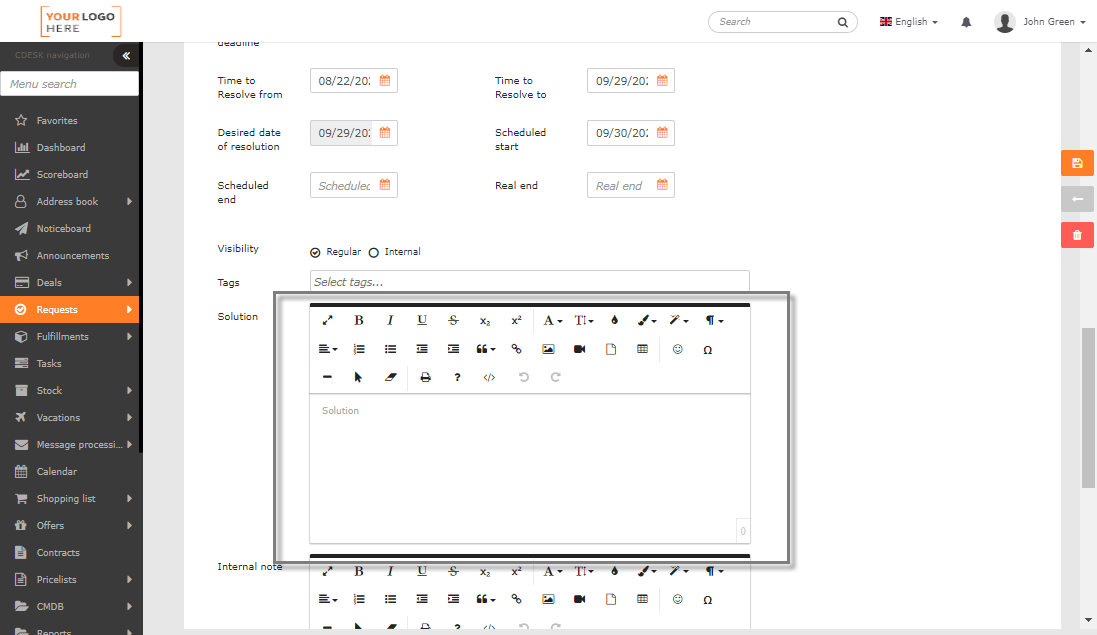Insert image in Solution editor
Screen dimensions: 1097x635
click(548, 349)
